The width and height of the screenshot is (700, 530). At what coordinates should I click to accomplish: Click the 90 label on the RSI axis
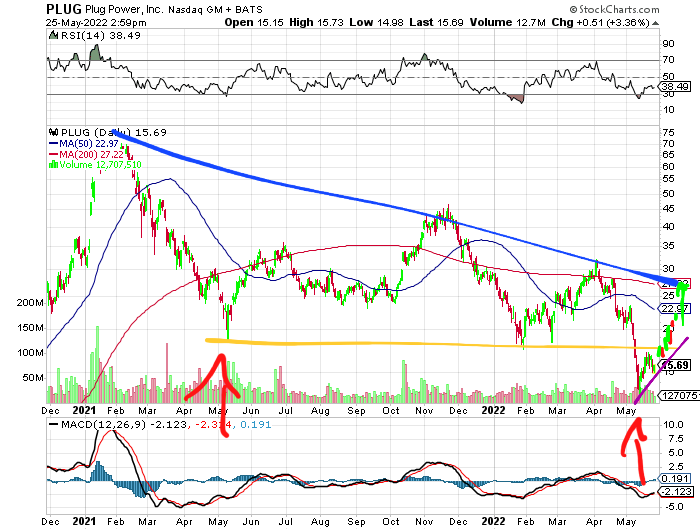point(668,44)
